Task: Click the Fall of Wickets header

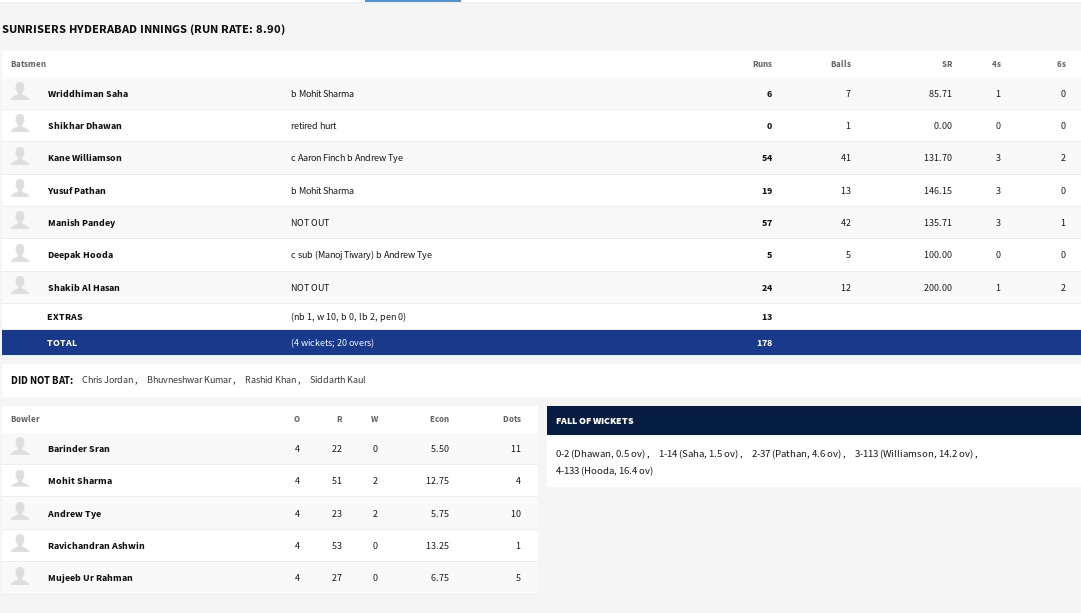Action: (x=594, y=421)
